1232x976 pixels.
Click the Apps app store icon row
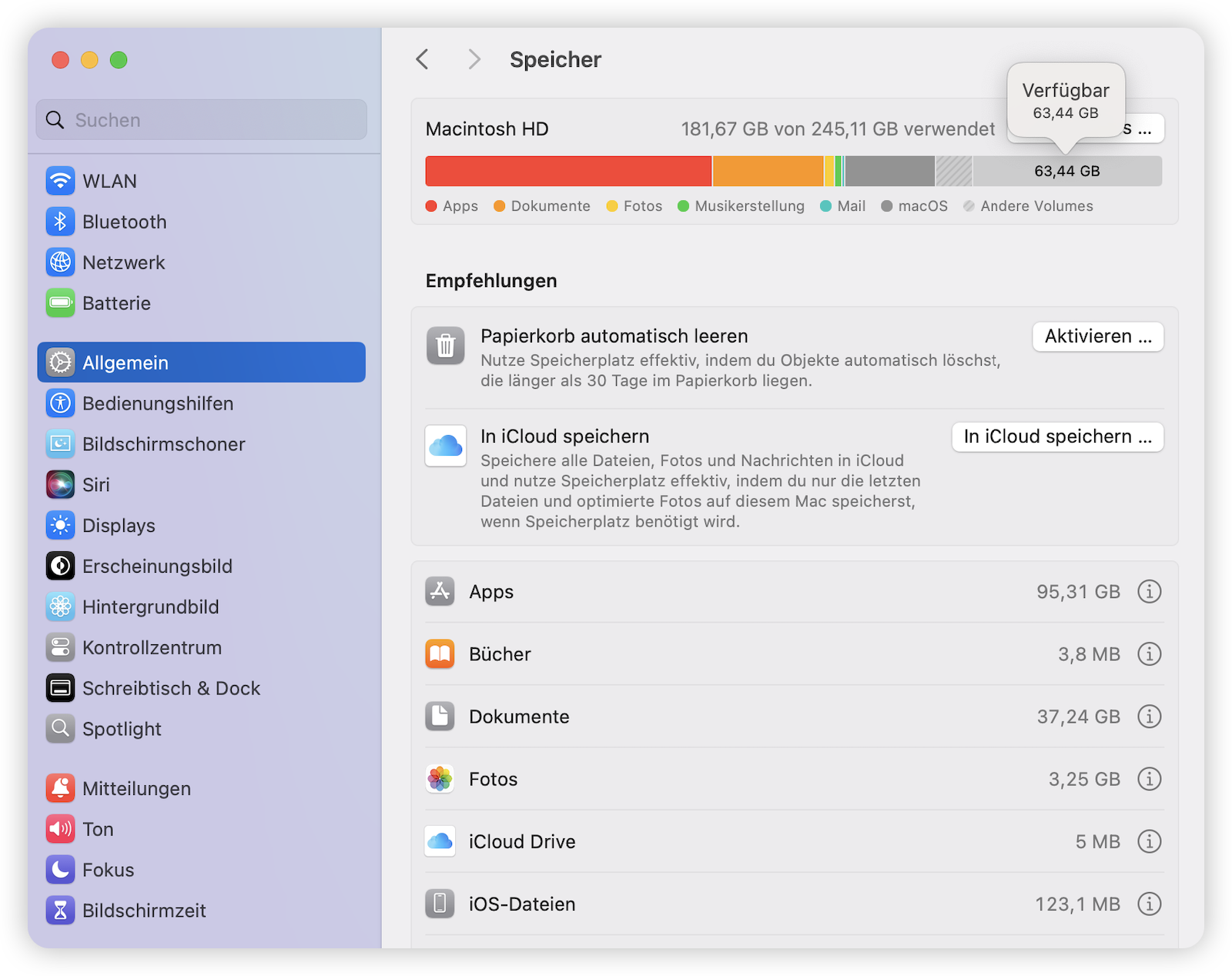[x=440, y=591]
